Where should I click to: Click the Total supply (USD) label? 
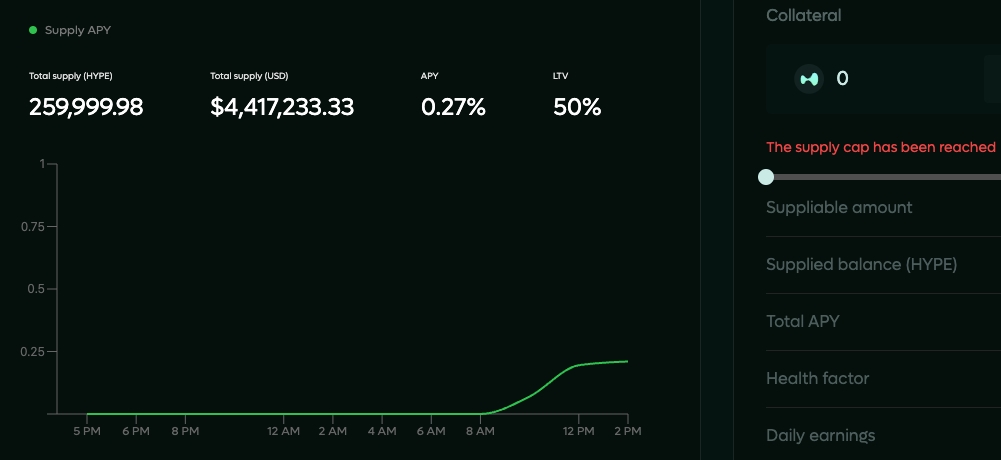(250, 76)
